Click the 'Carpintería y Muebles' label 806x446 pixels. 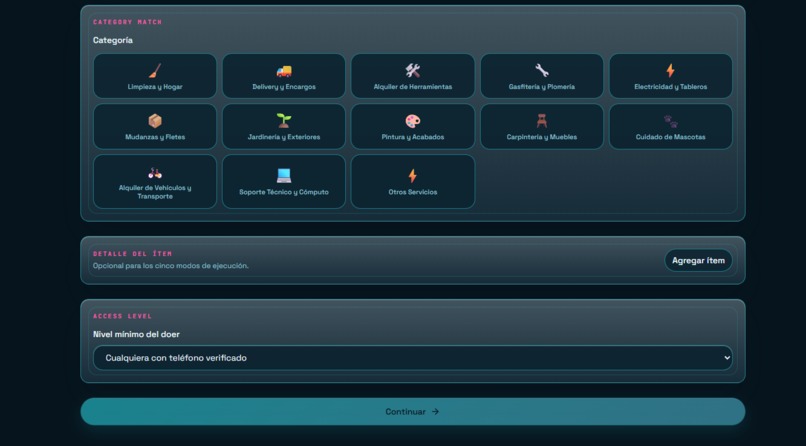tap(542, 137)
